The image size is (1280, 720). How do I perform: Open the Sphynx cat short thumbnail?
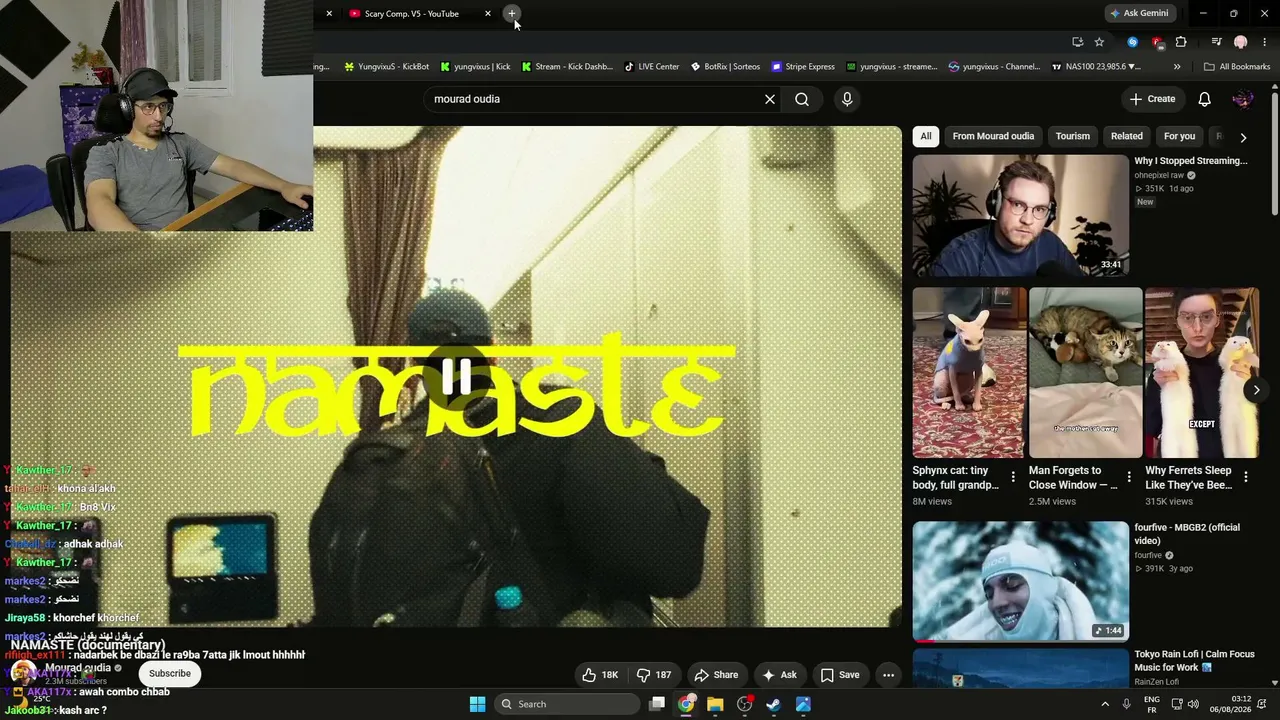tap(969, 373)
